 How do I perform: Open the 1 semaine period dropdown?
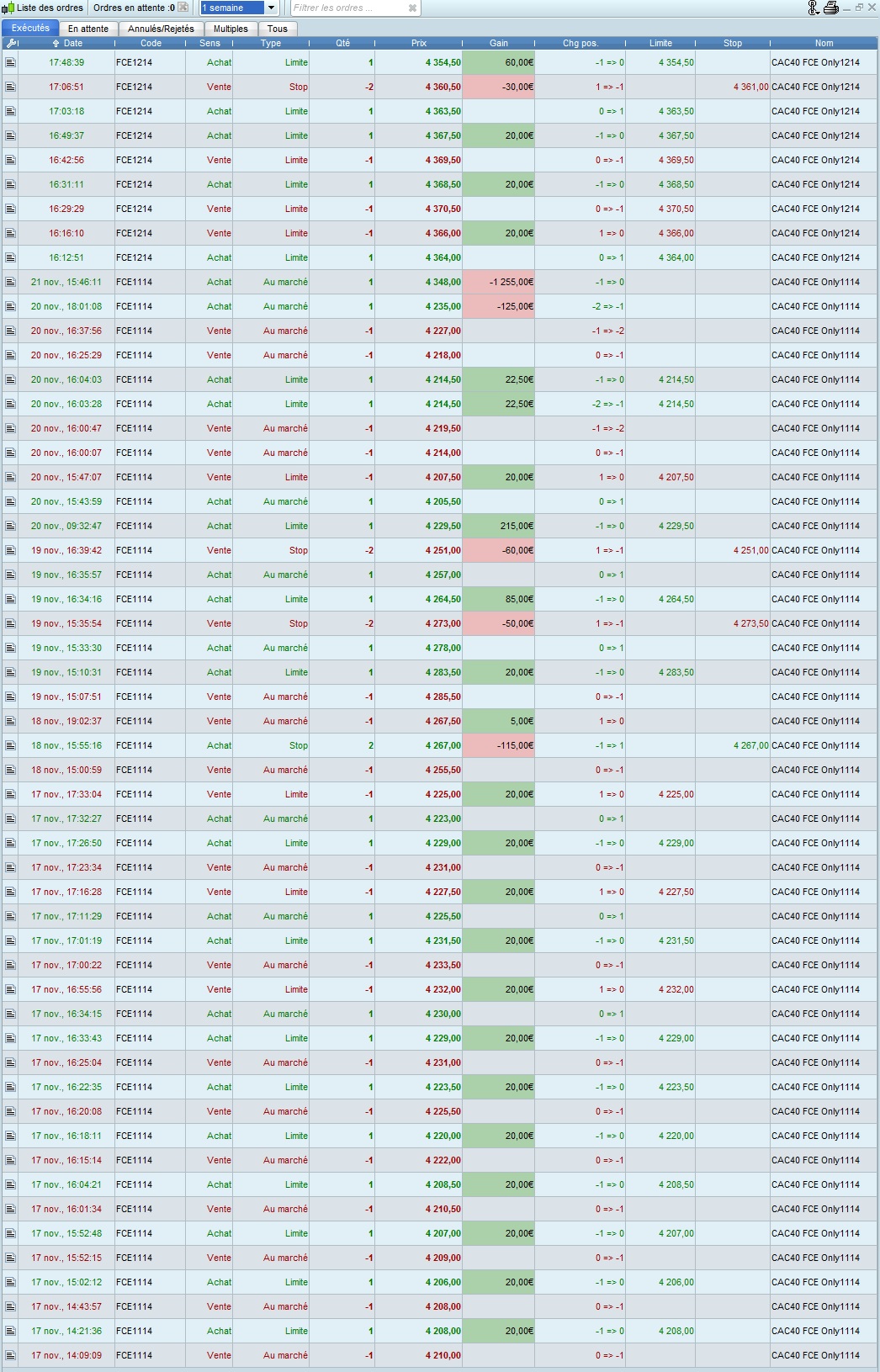(x=240, y=8)
